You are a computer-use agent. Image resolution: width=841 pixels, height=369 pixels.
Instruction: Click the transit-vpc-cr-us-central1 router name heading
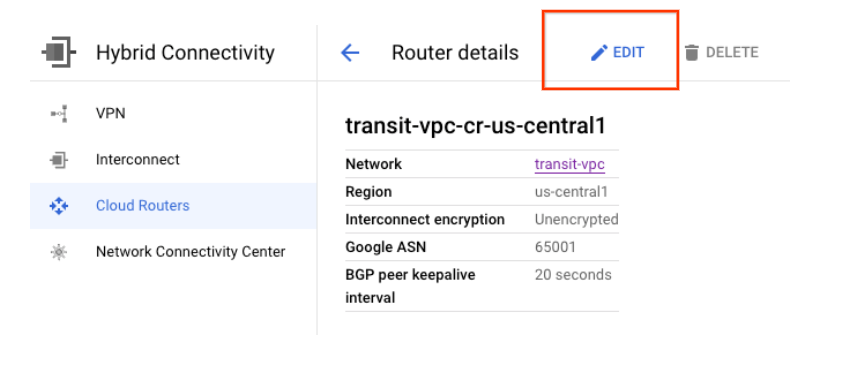coord(475,126)
